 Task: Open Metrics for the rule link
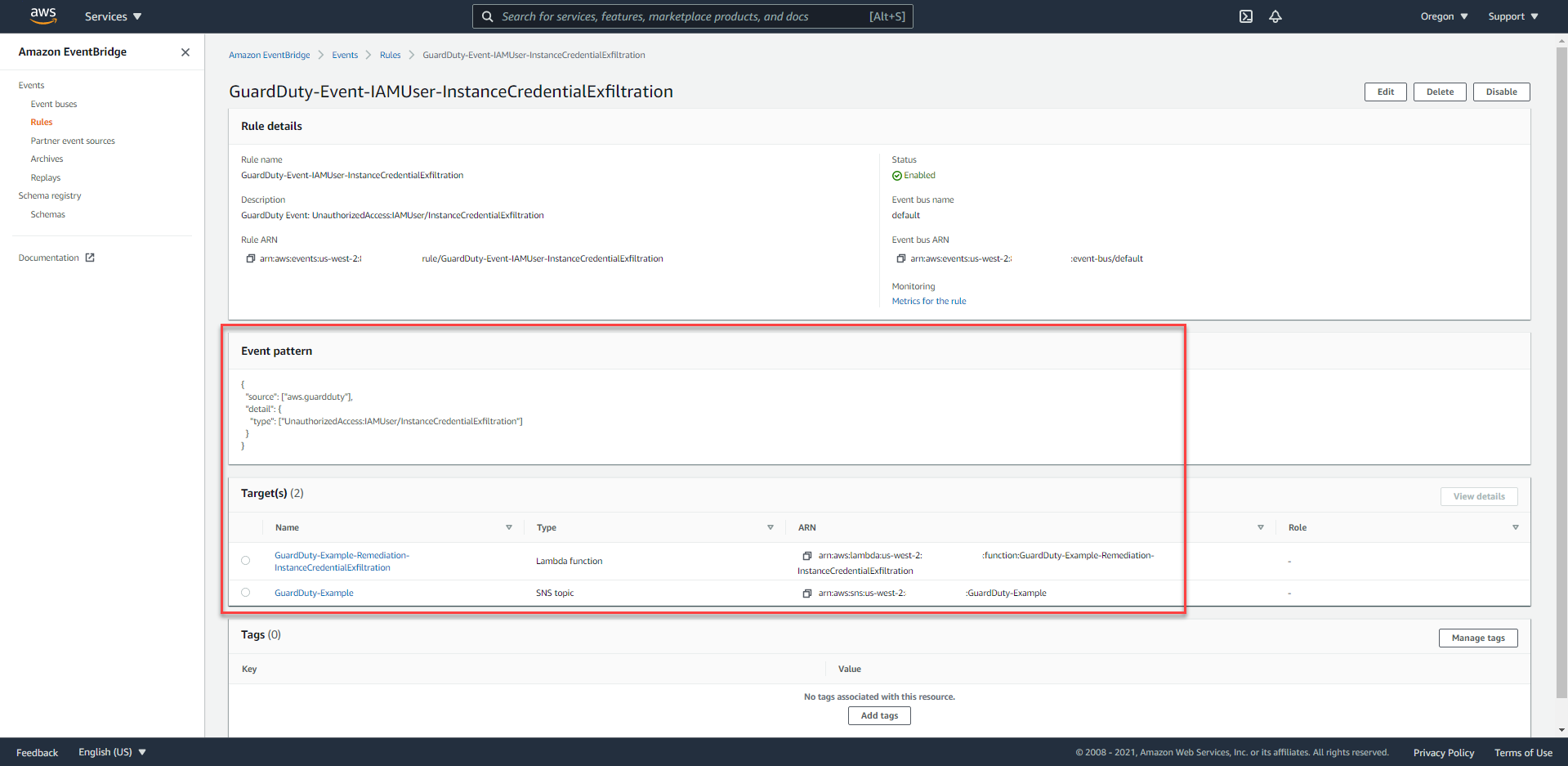click(x=929, y=301)
